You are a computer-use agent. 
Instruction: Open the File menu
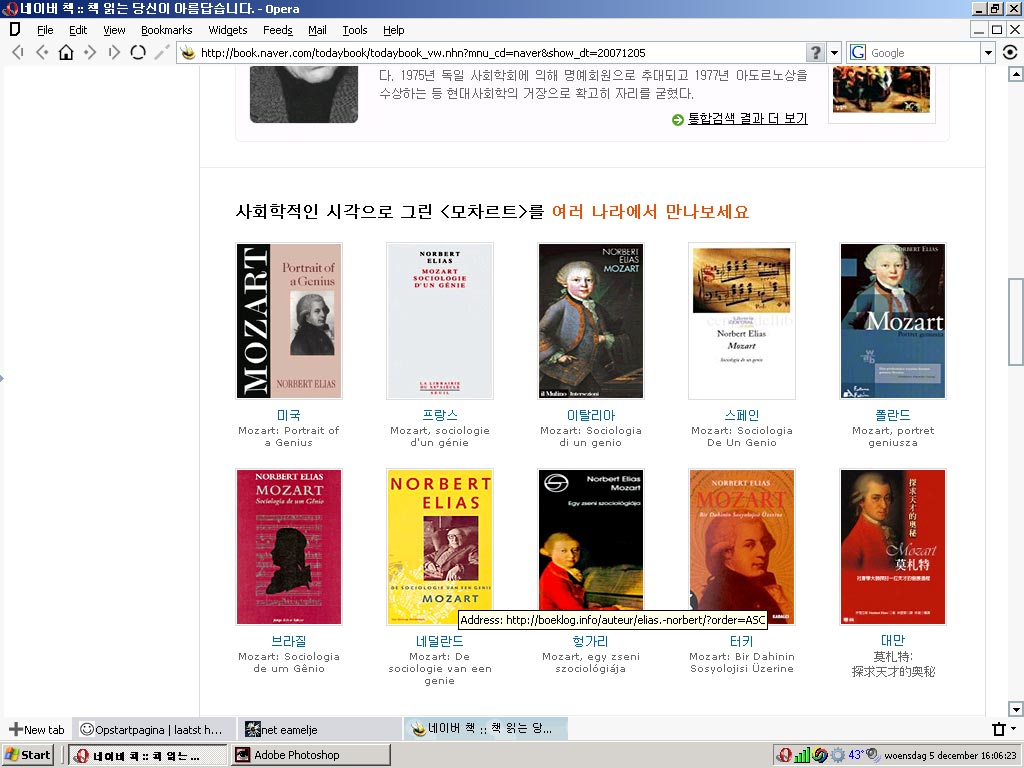coord(45,30)
